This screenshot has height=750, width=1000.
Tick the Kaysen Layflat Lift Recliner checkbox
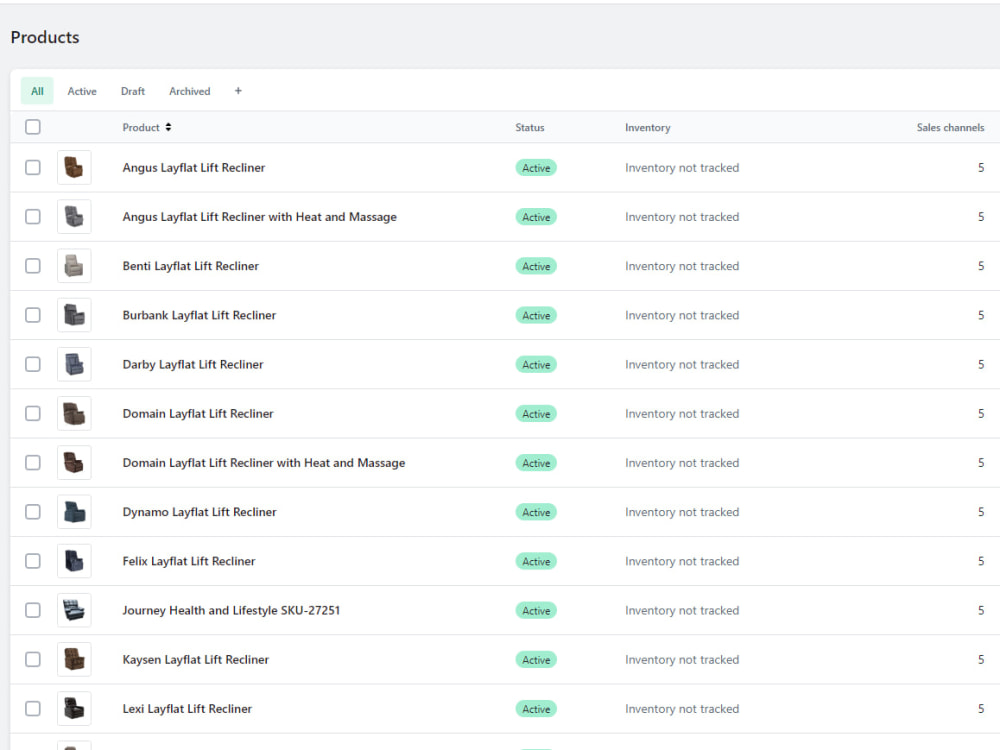click(x=33, y=659)
